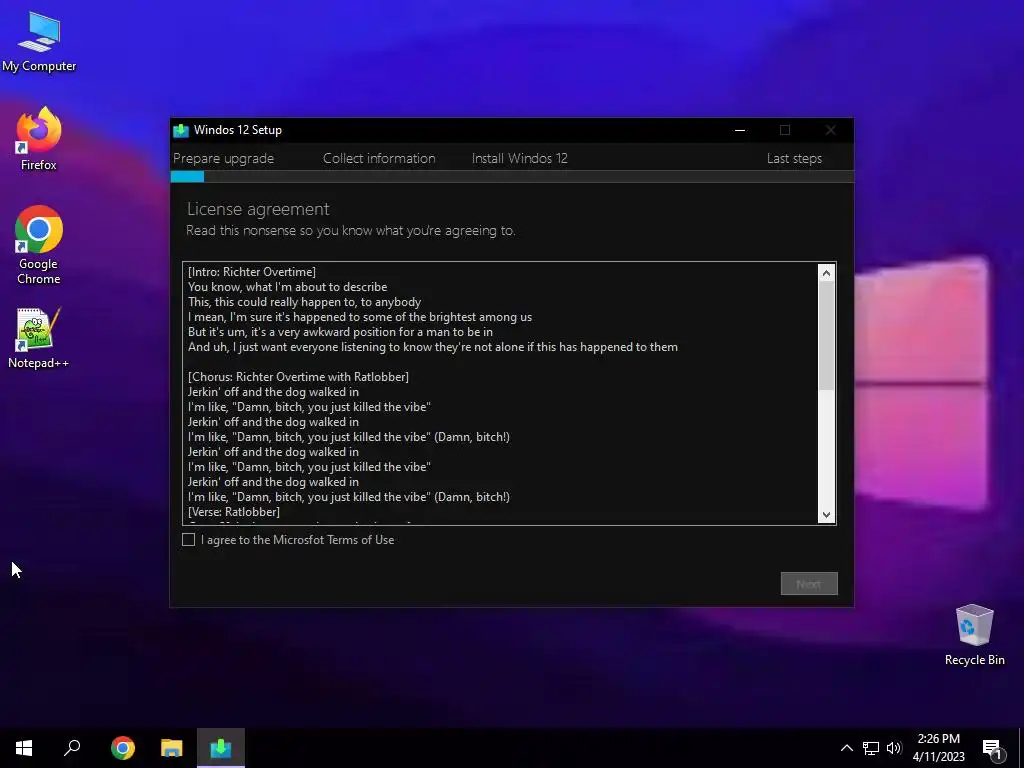Image resolution: width=1024 pixels, height=768 pixels.
Task: Click the Next button in setup
Action: [808, 584]
